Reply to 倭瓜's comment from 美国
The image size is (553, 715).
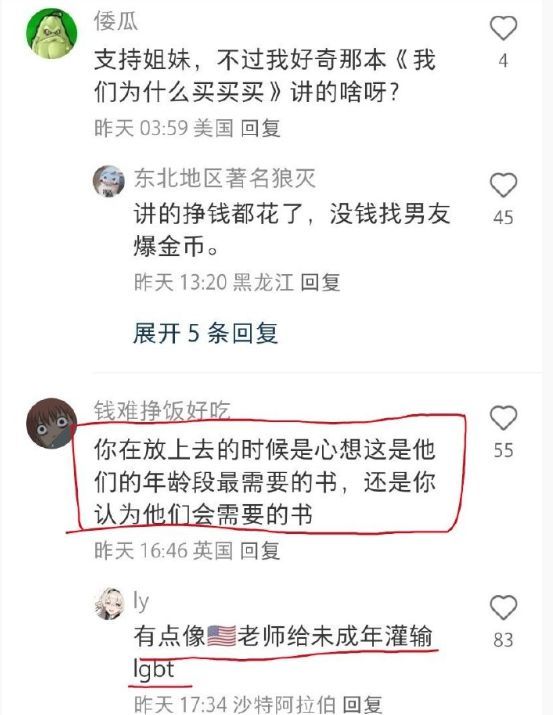[260, 128]
